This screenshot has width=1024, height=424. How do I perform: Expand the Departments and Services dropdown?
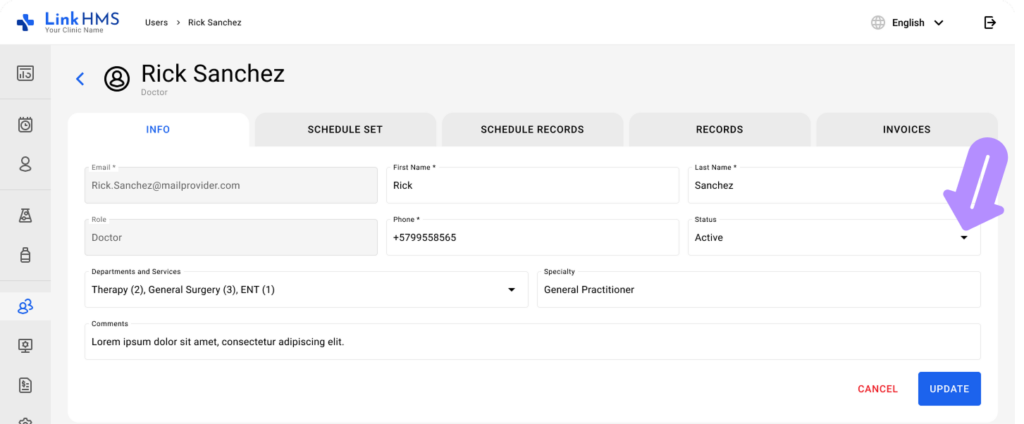point(306,289)
